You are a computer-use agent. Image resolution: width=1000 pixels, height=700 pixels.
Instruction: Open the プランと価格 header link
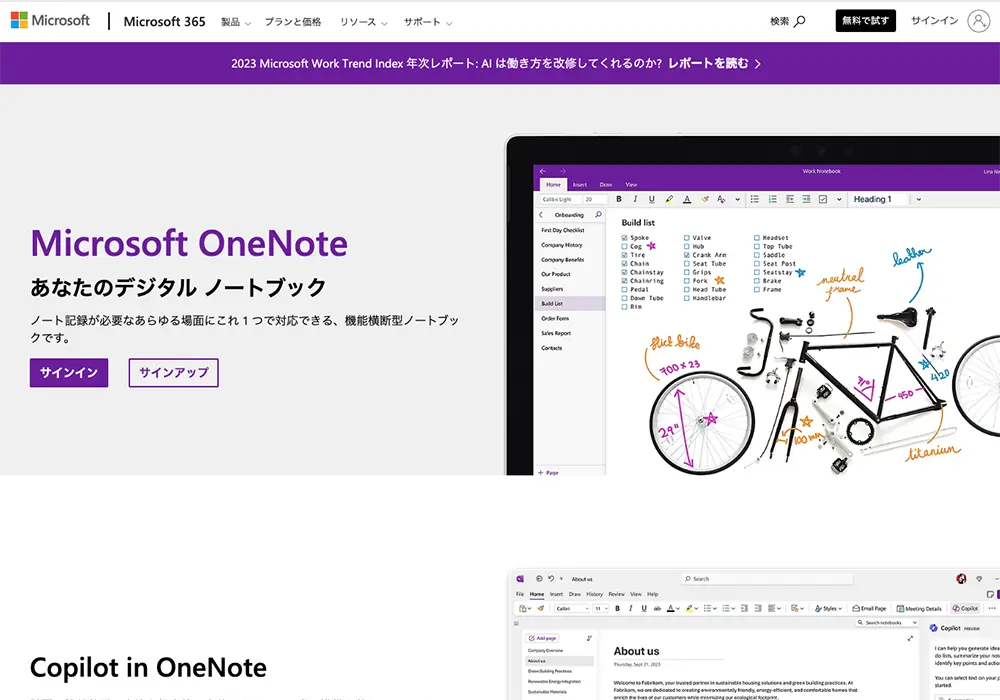pos(293,22)
